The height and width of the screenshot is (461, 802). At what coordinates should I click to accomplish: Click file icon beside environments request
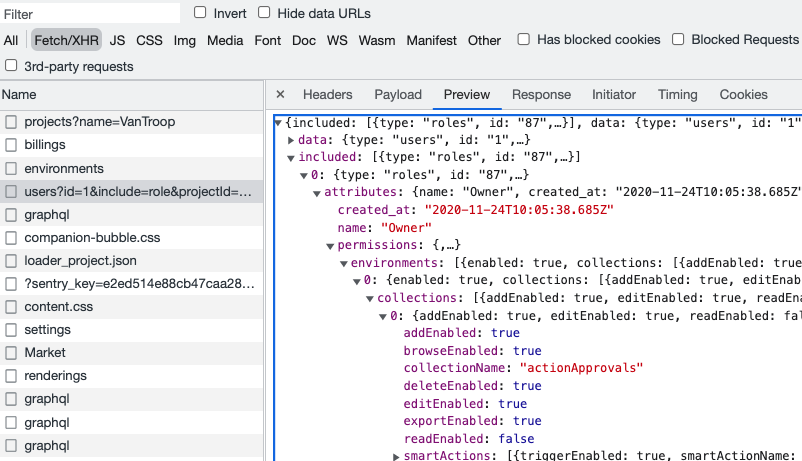[11, 169]
